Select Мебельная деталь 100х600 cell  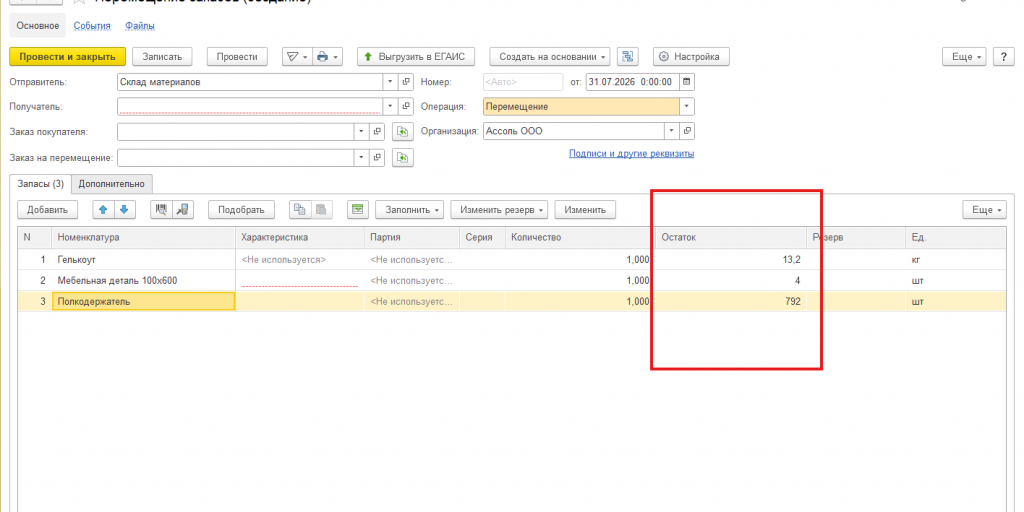[x=144, y=280]
